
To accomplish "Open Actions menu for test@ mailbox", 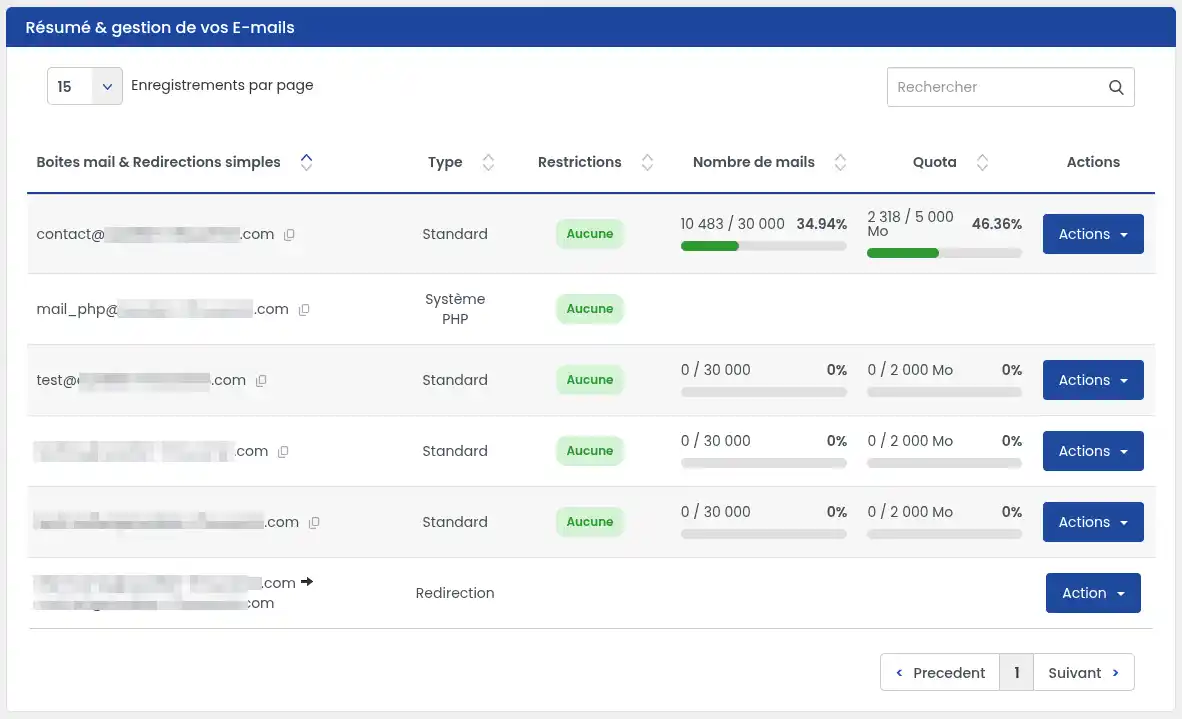I will (1092, 380).
